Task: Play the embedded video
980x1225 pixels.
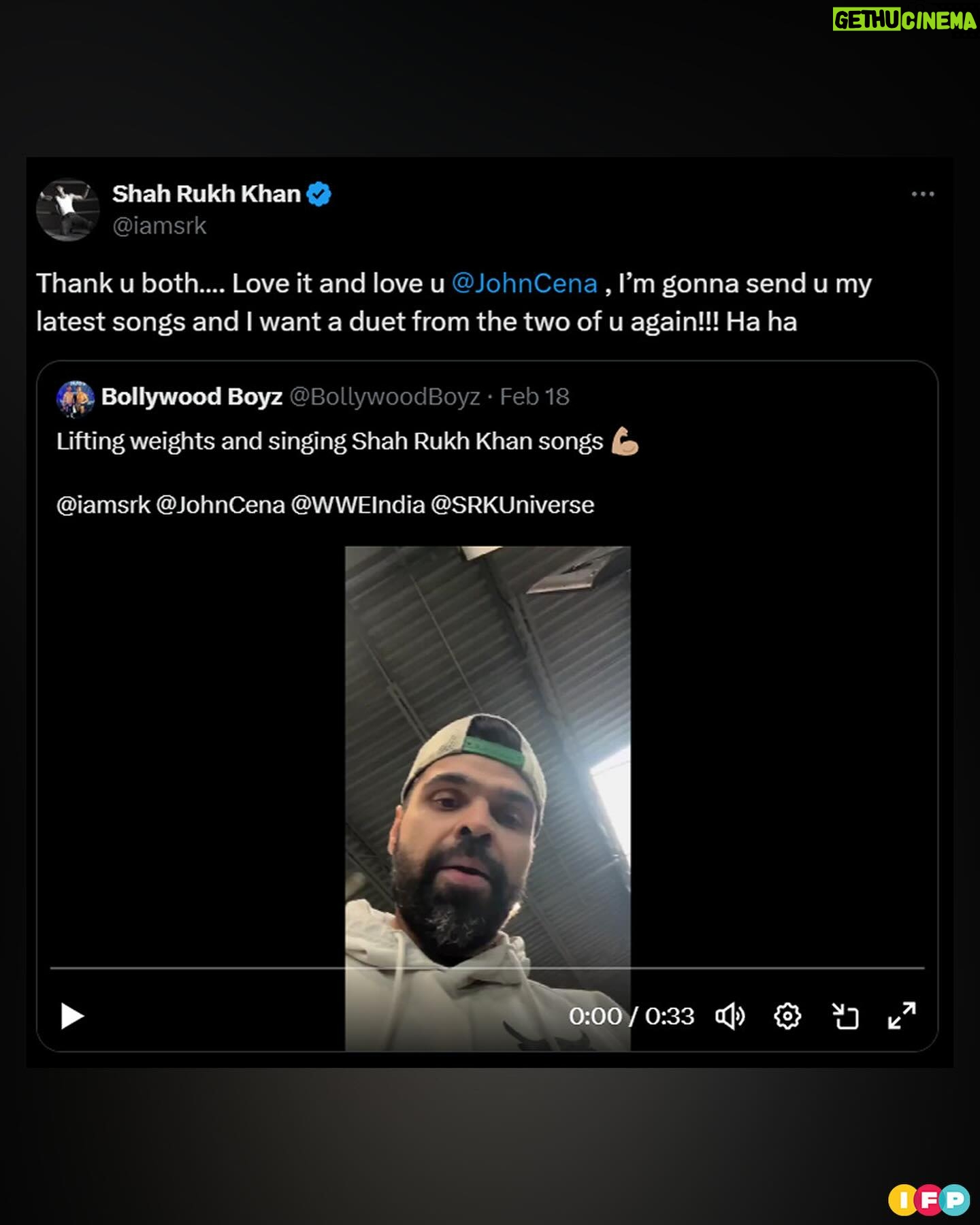Action: click(x=72, y=1016)
